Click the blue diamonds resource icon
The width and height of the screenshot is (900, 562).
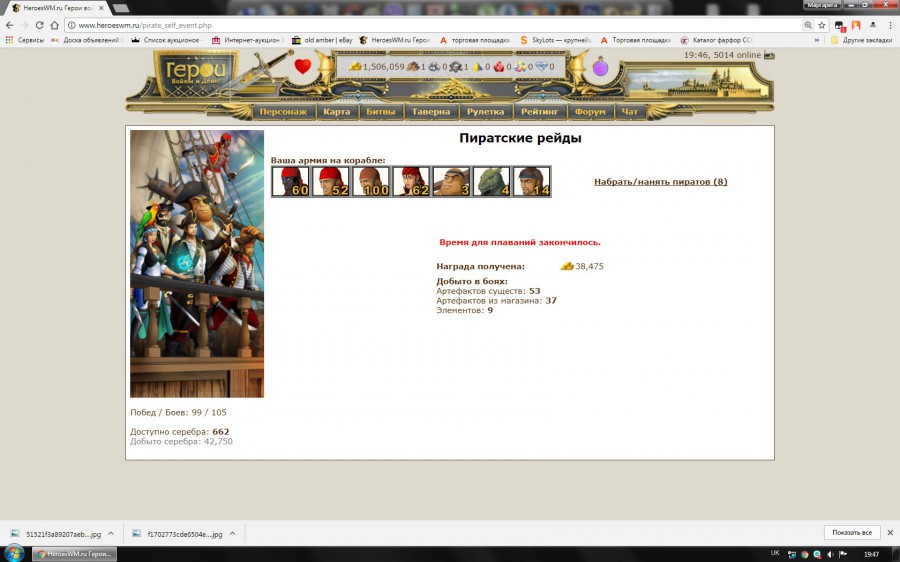click(542, 67)
